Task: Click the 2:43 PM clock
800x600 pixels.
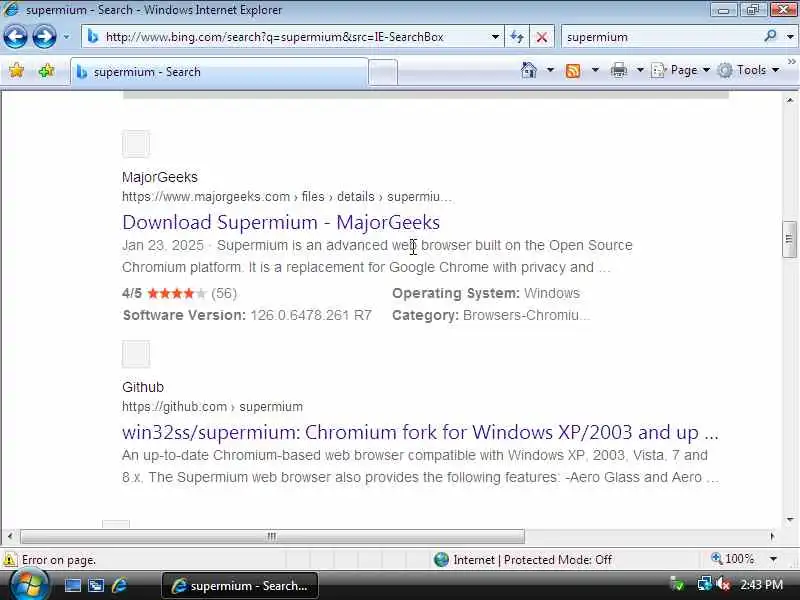Action: point(761,584)
